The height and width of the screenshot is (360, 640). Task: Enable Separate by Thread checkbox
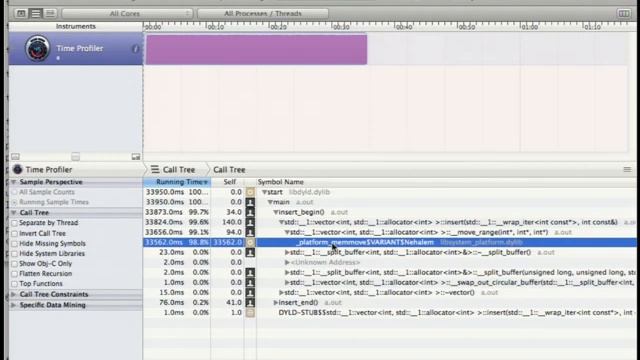(x=15, y=223)
